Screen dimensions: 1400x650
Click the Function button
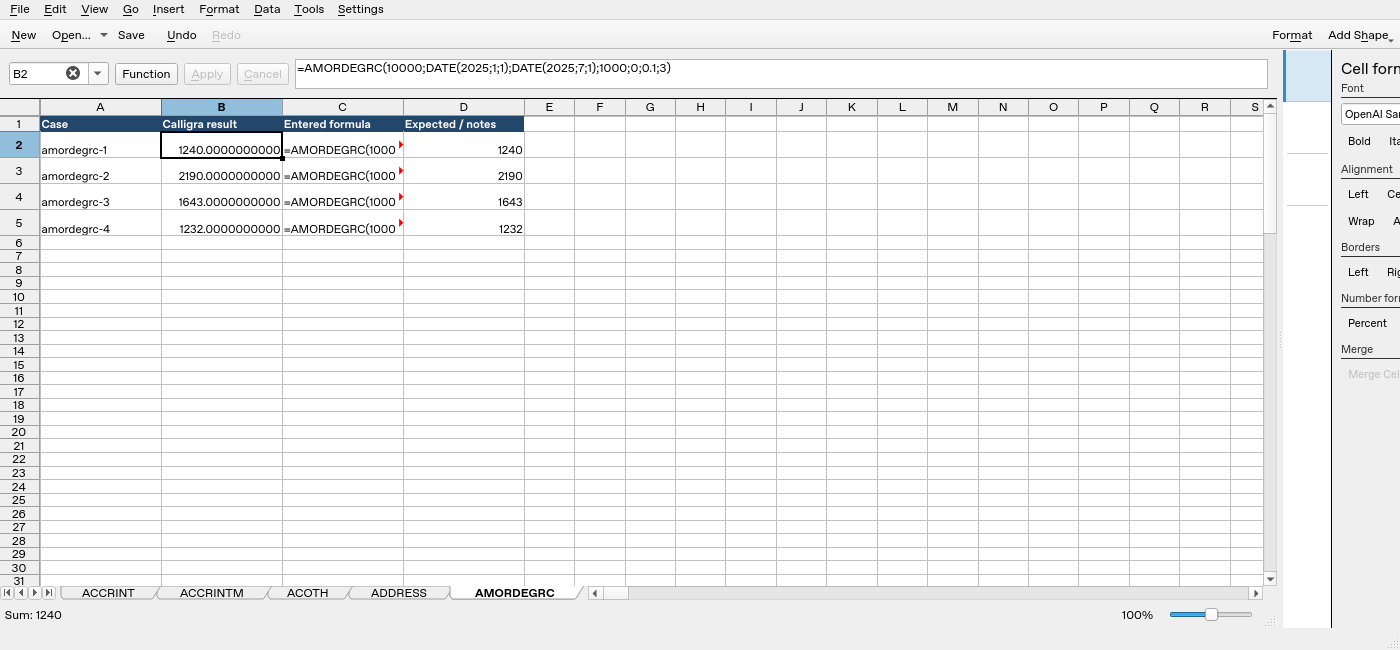[147, 74]
